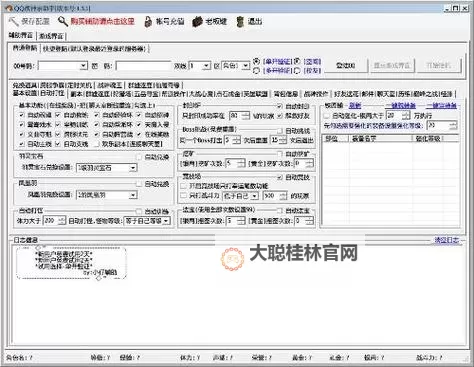Open the 邮件 tab

click(x=368, y=94)
